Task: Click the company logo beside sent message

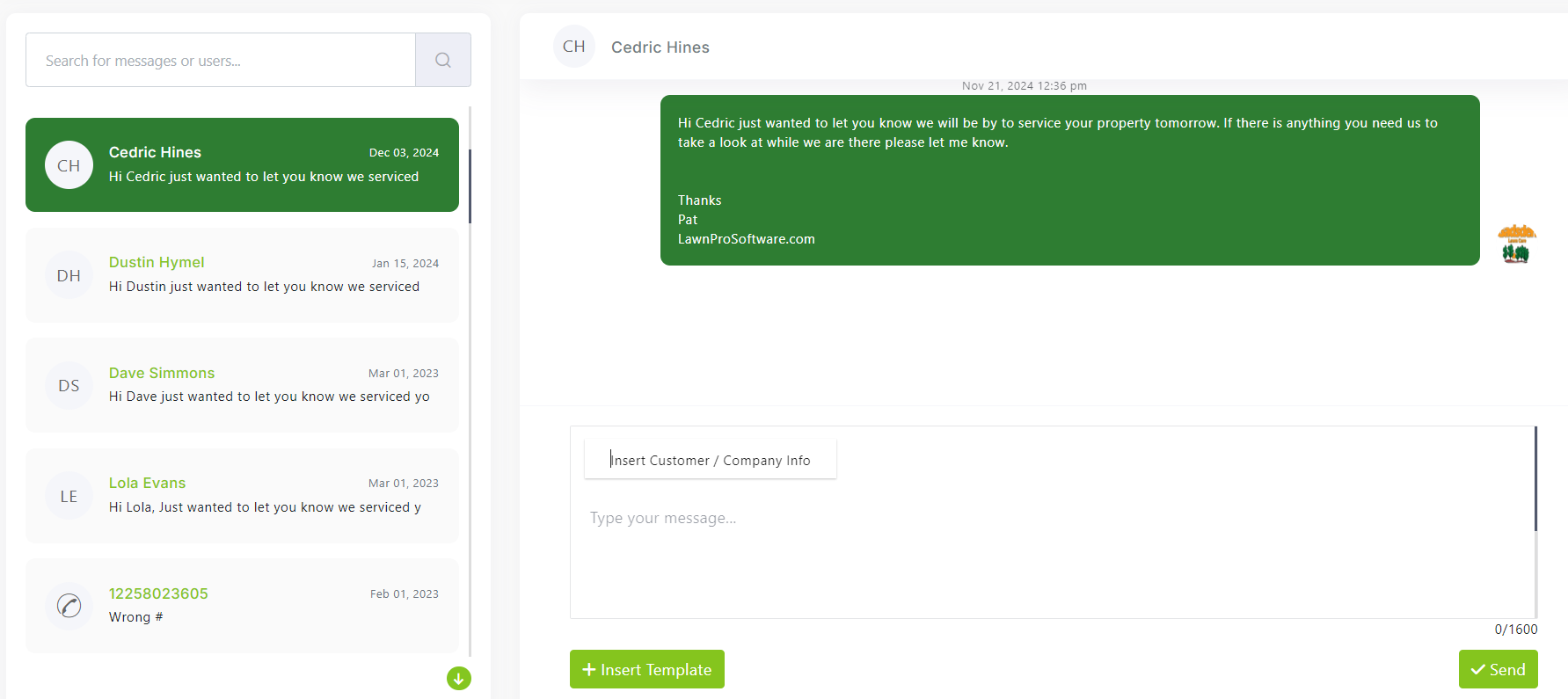Action: coord(1517,244)
